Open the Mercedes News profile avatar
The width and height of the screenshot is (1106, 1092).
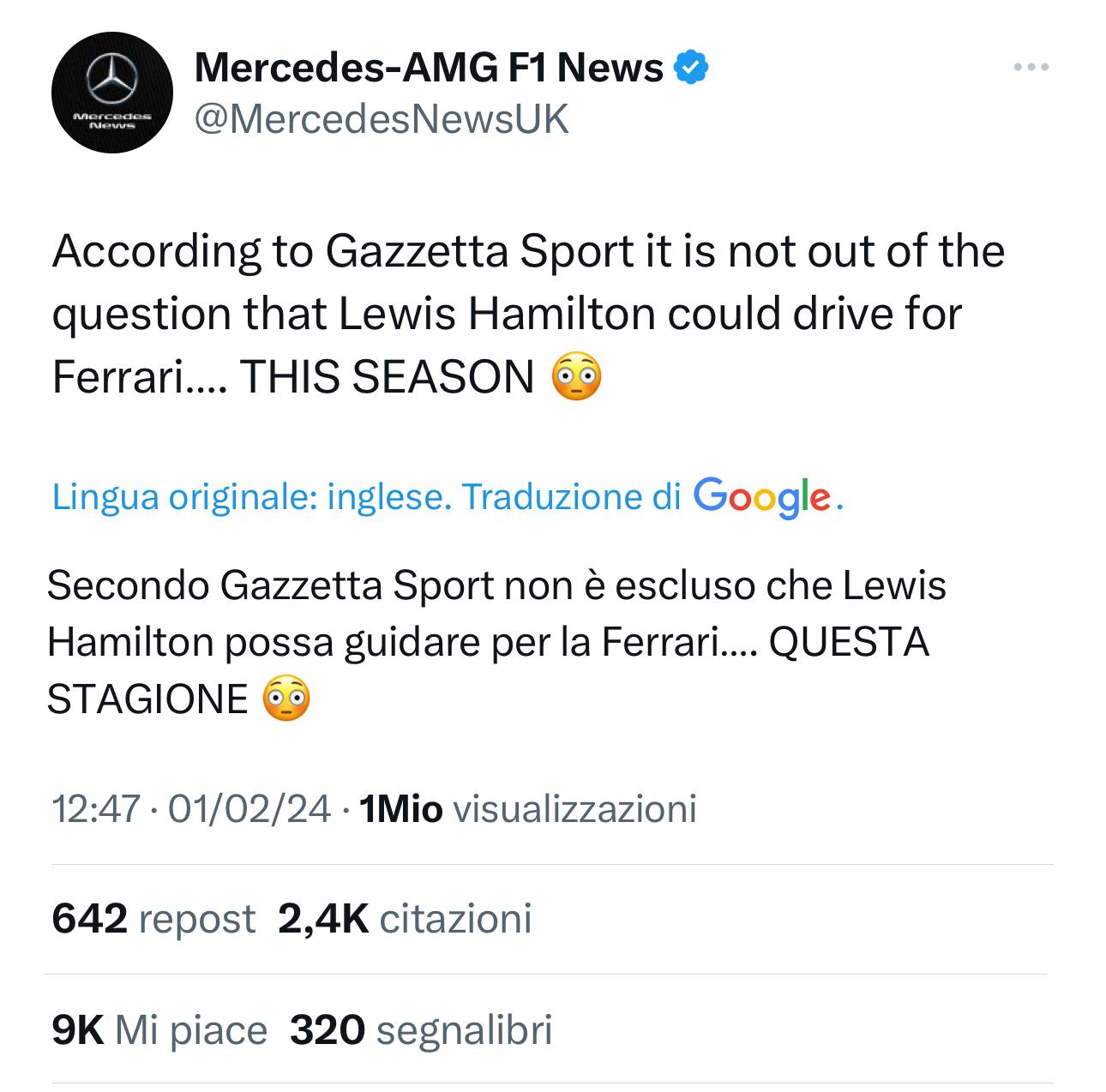click(x=112, y=93)
